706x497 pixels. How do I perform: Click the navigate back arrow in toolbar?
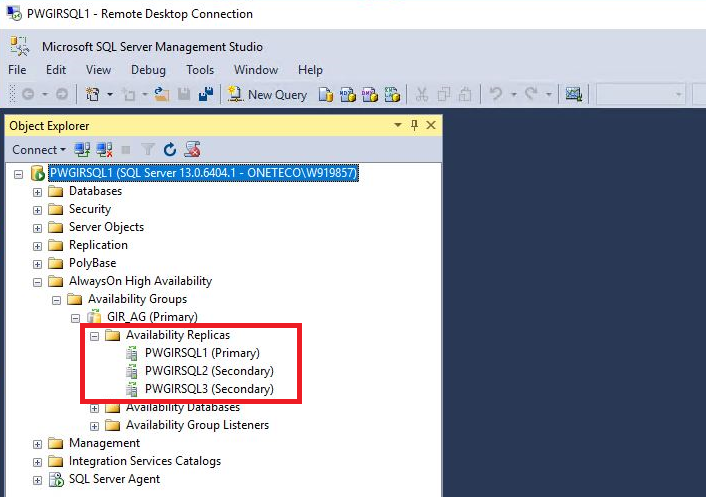coord(28,94)
